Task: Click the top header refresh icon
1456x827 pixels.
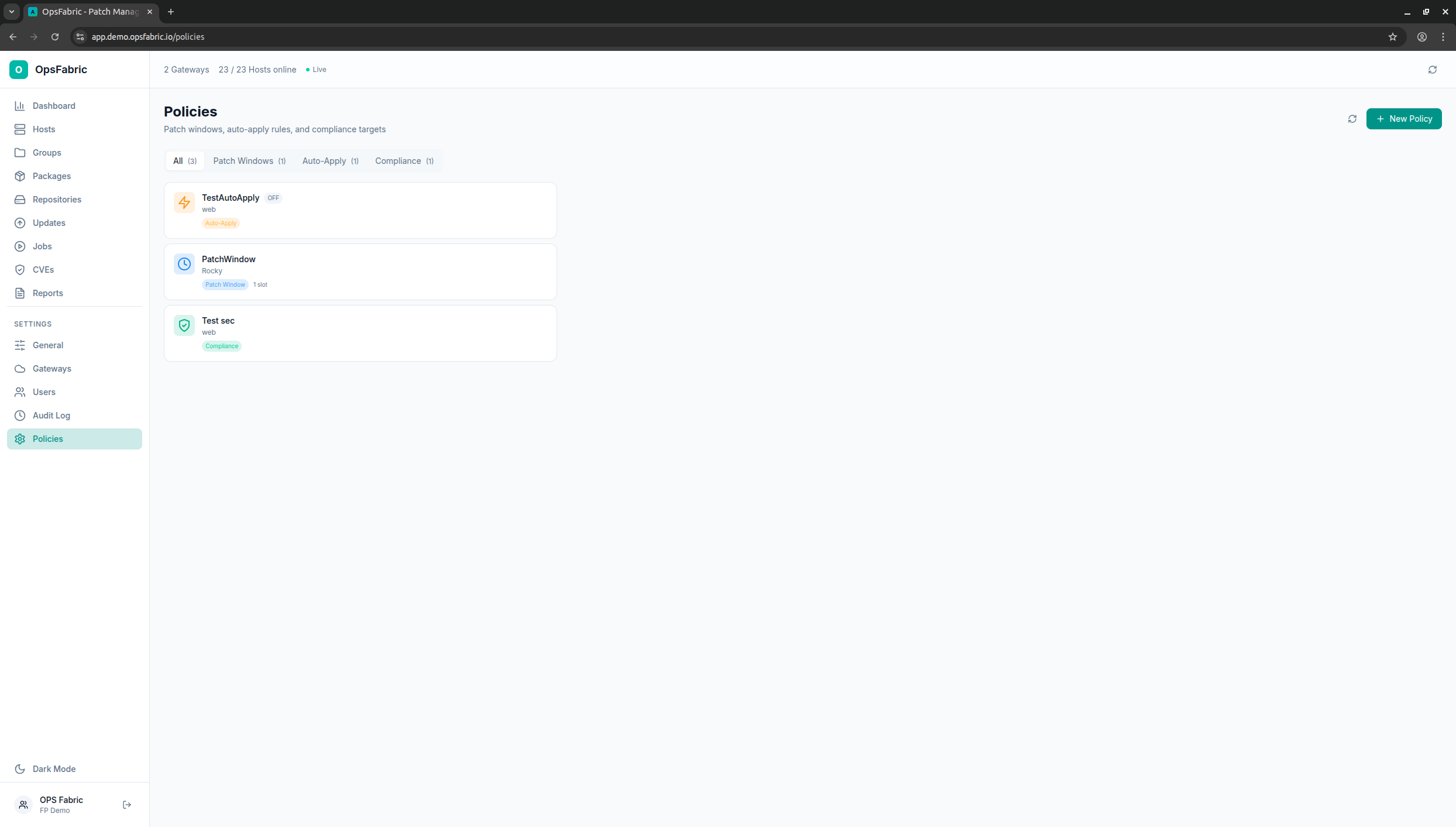Action: [1432, 70]
